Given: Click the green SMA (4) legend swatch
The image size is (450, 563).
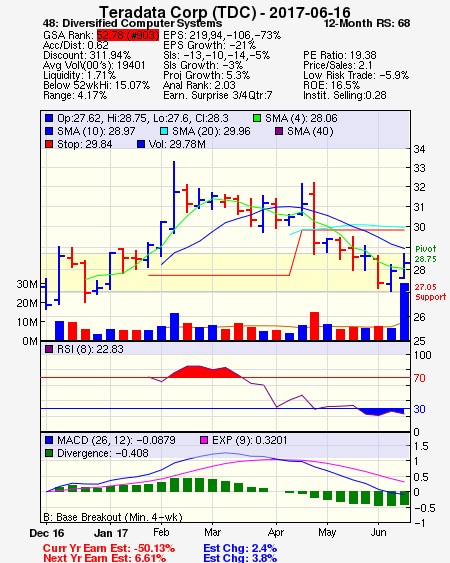Looking at the screenshot, I should tap(257, 118).
